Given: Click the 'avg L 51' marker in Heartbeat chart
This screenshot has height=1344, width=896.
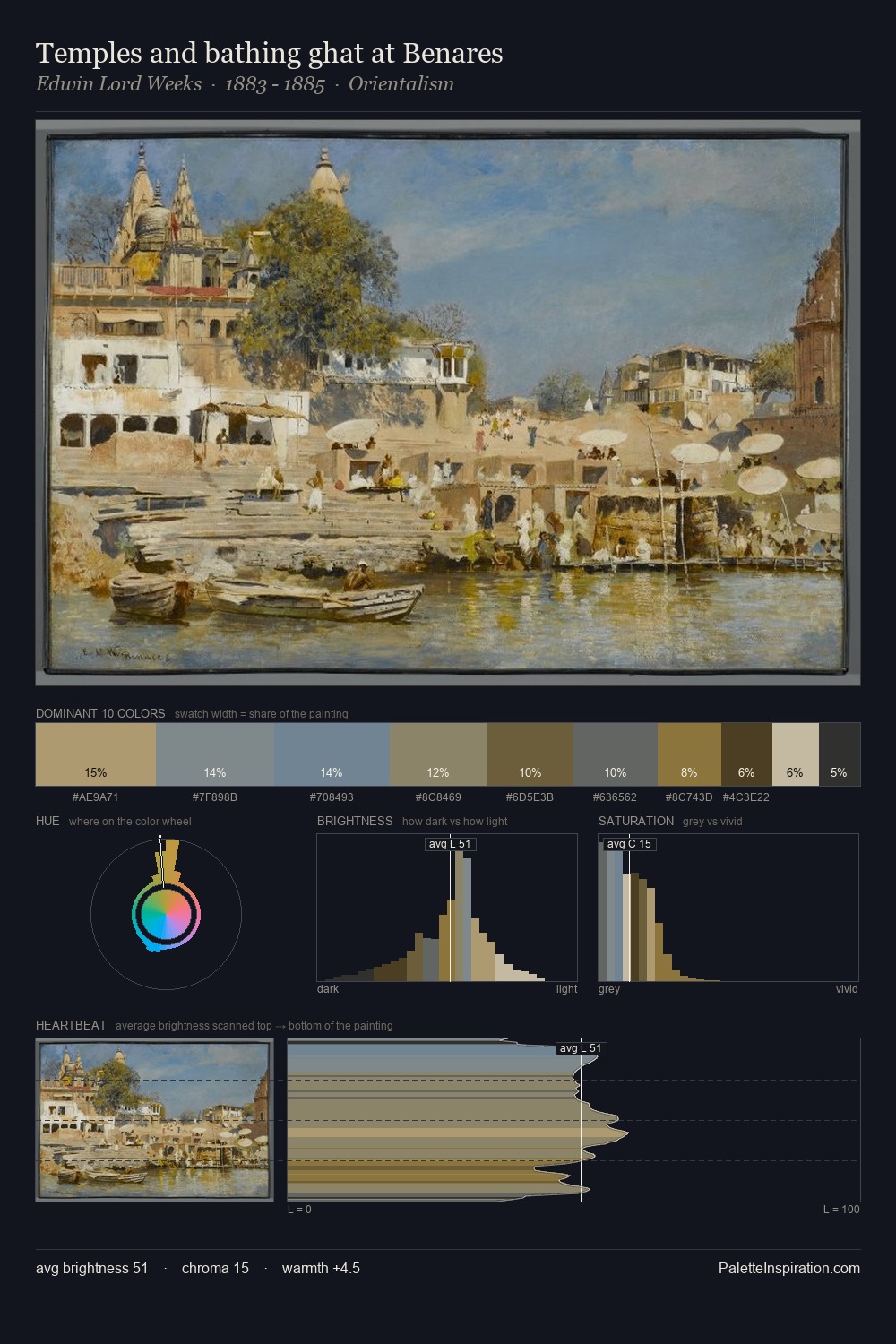Looking at the screenshot, I should click(582, 1048).
